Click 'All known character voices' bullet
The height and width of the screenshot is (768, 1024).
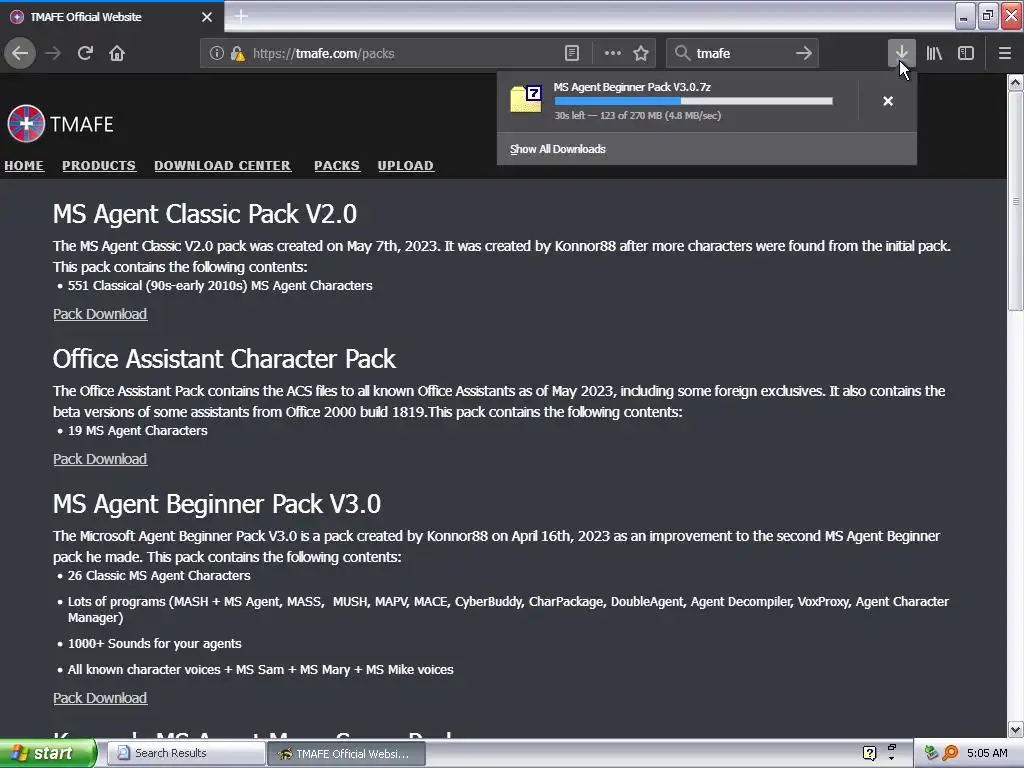pyautogui.click(x=261, y=669)
